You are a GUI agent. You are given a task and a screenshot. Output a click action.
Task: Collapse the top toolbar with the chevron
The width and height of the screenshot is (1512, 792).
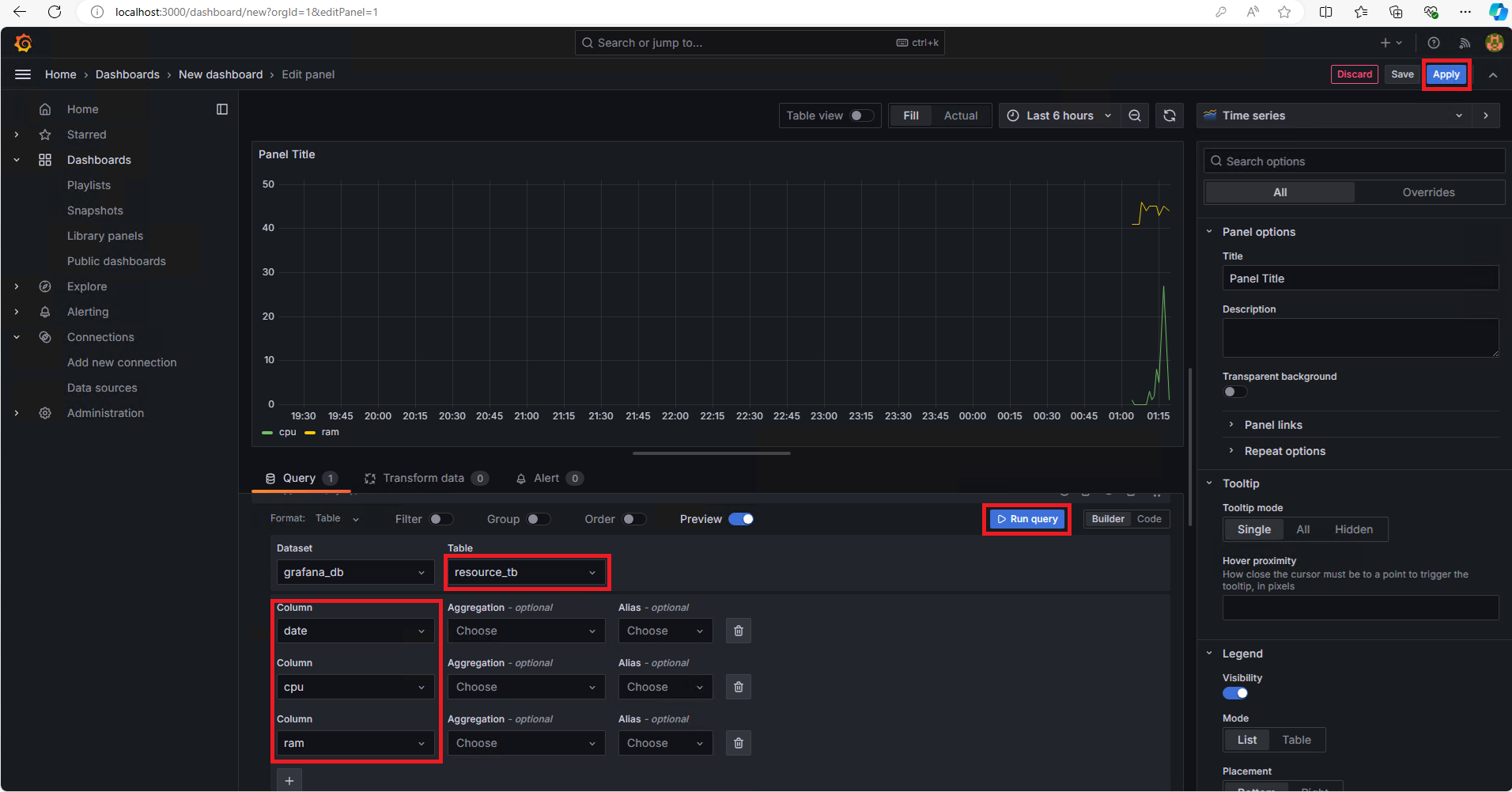pos(1493,74)
